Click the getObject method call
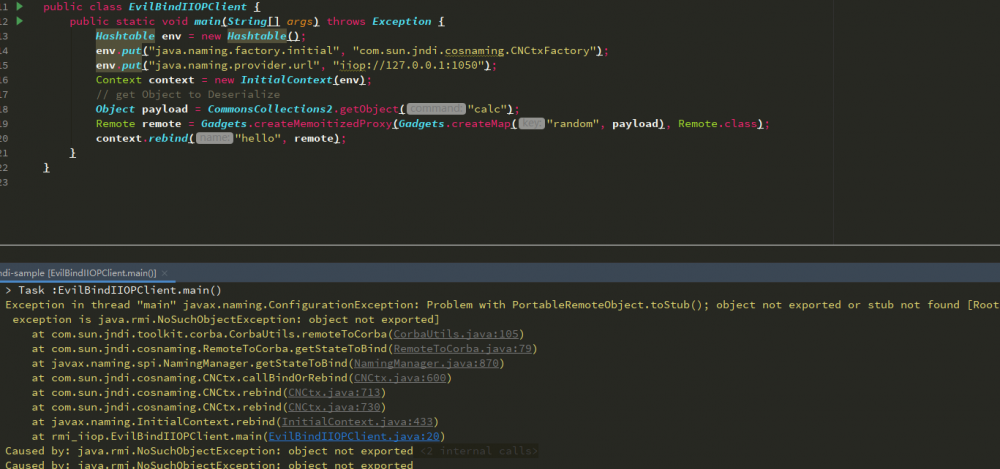Viewport: 1000px width, 469px height. [369, 109]
